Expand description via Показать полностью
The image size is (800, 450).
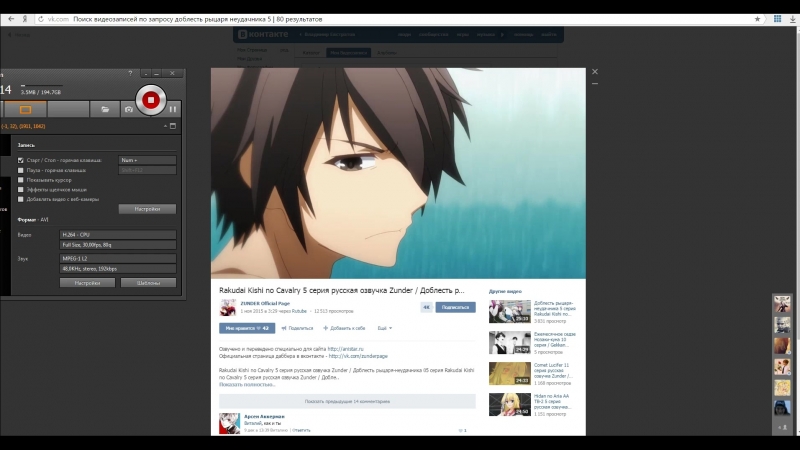(x=247, y=385)
